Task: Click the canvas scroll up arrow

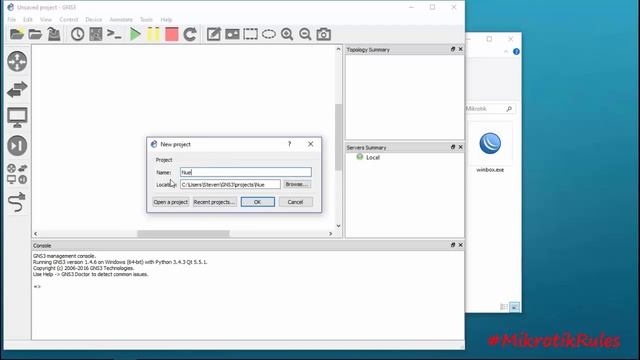Action: 338,49
